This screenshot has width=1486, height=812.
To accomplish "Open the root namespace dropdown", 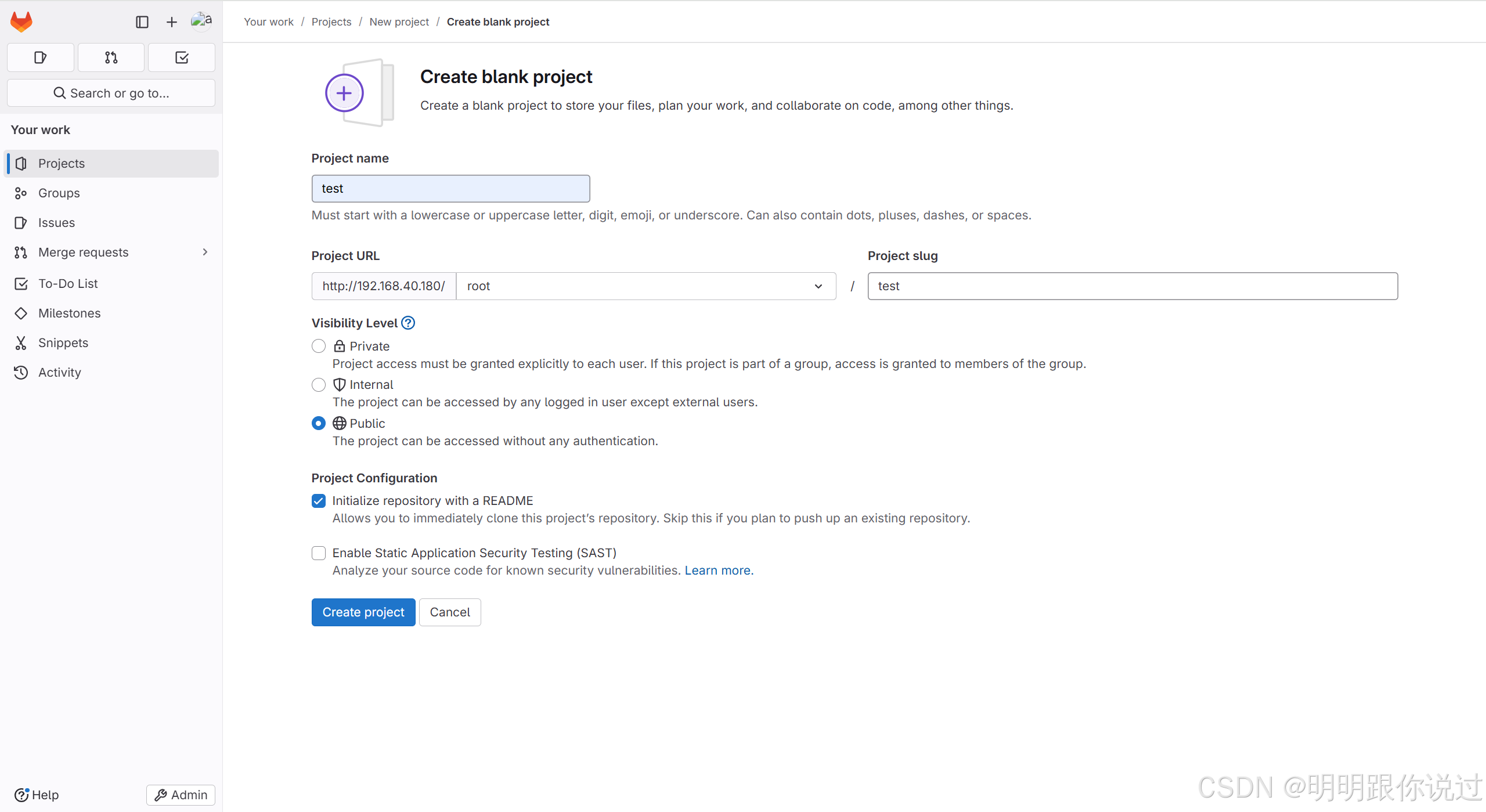I will pos(646,286).
